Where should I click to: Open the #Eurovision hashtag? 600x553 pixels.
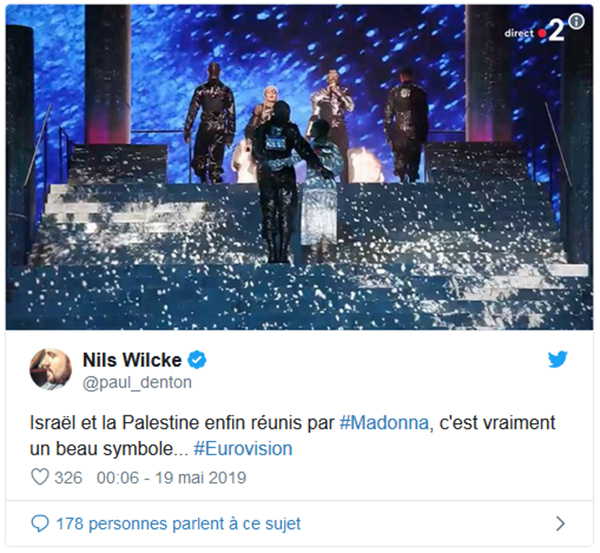tap(243, 449)
